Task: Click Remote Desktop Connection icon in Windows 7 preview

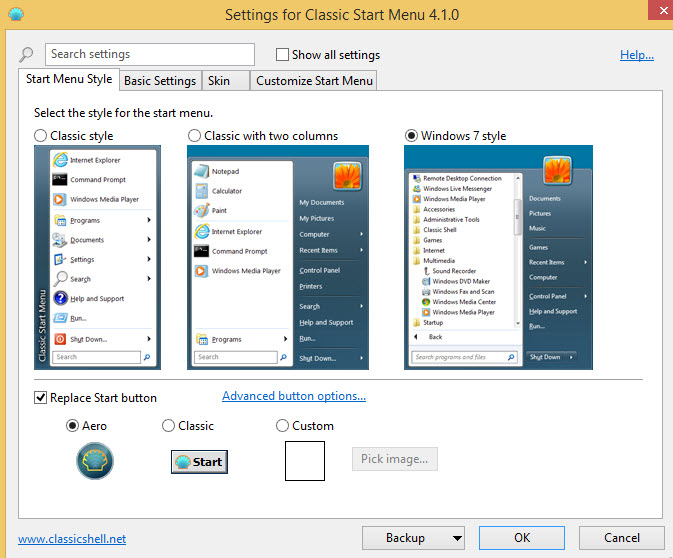Action: [x=416, y=178]
